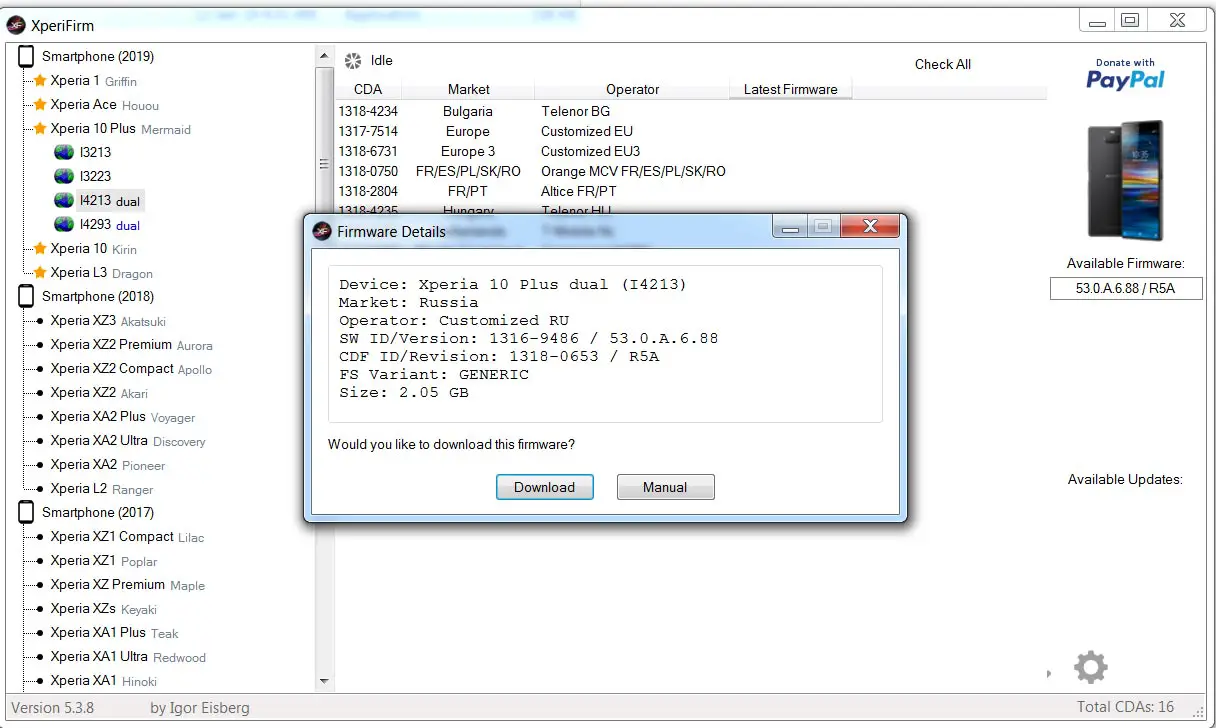This screenshot has width=1216, height=728.
Task: Select available firmware 53.0.A.6.88 / R5A
Action: click(1126, 288)
